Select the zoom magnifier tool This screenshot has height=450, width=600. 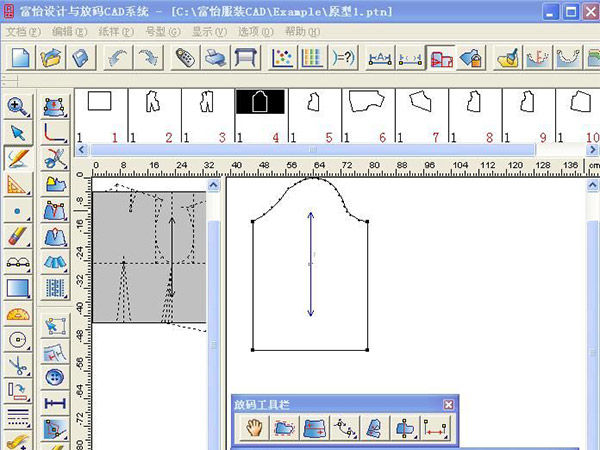(18, 106)
